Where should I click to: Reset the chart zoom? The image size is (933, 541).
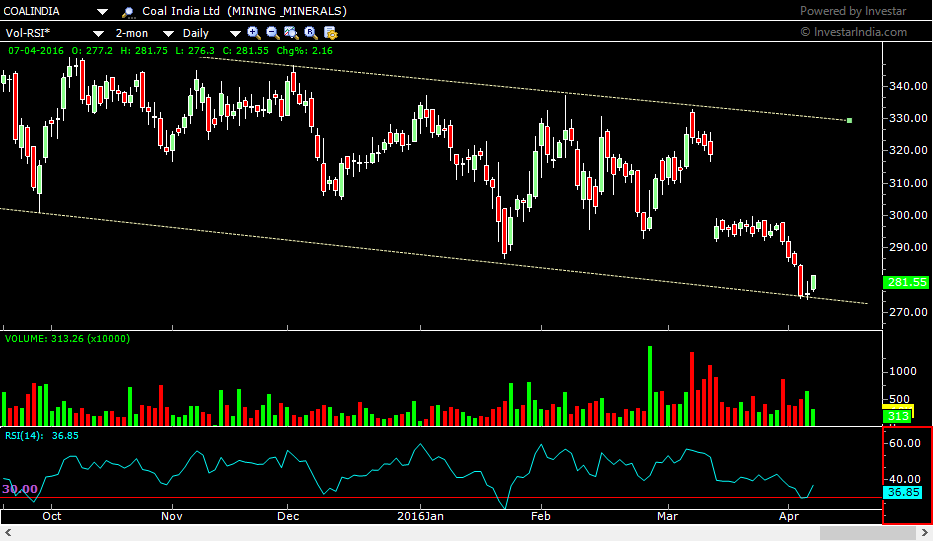point(311,33)
